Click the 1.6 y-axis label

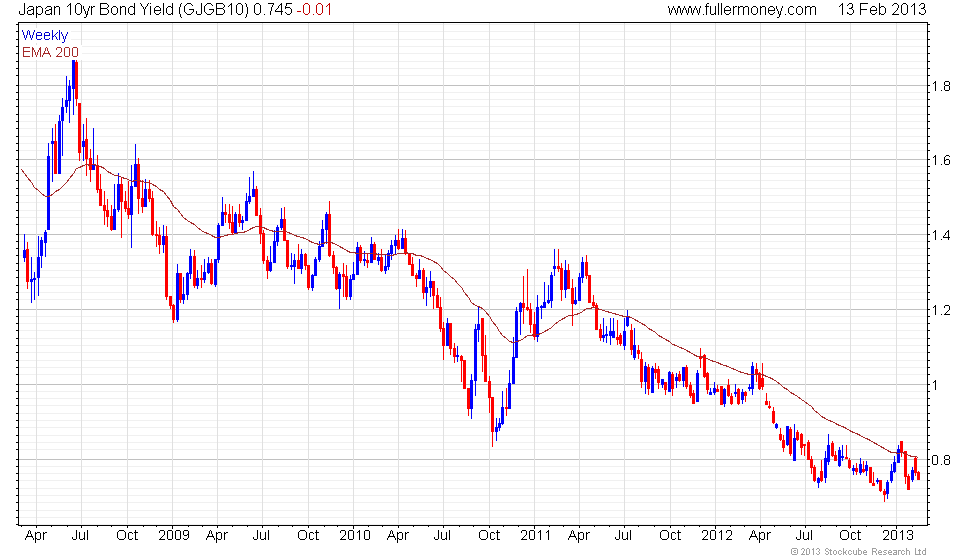click(x=941, y=161)
